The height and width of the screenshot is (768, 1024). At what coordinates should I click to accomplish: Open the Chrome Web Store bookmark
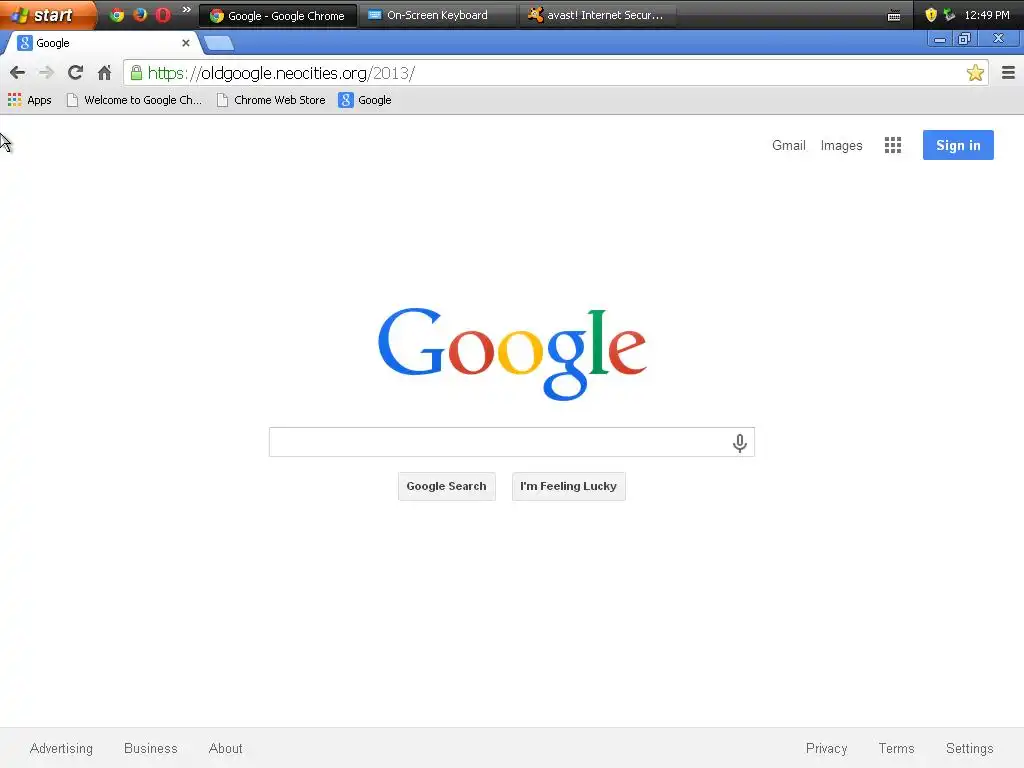click(x=271, y=100)
